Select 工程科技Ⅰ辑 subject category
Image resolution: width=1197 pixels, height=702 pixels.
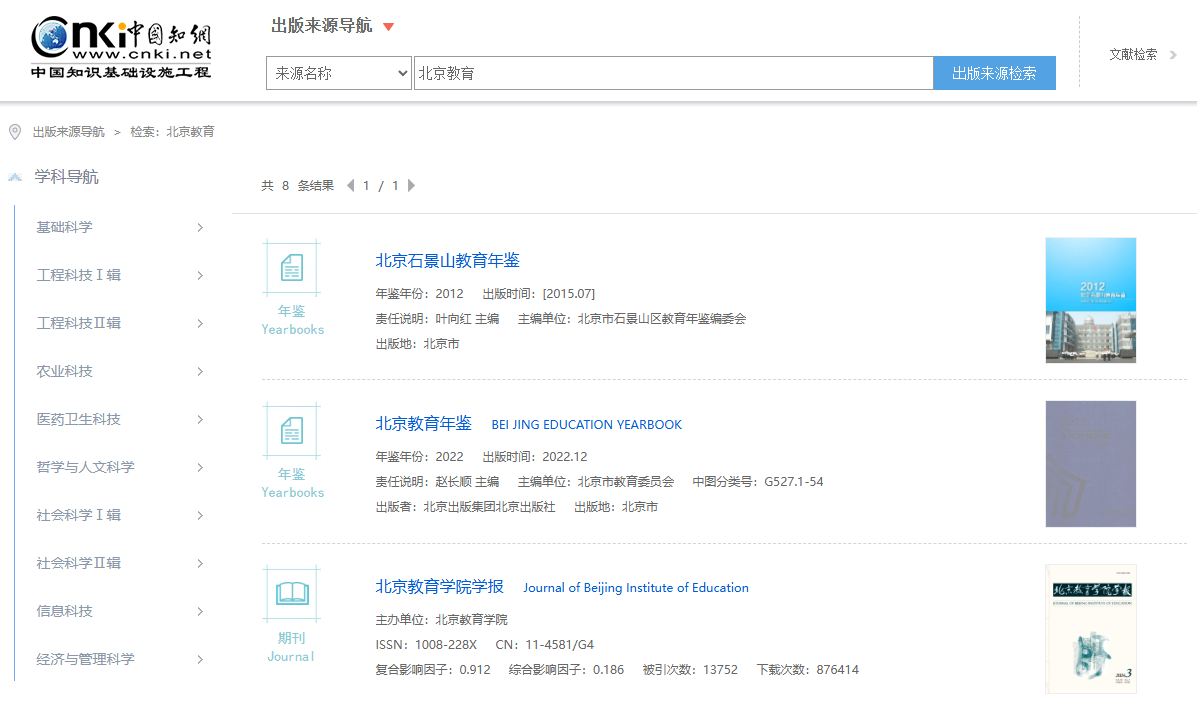point(79,275)
